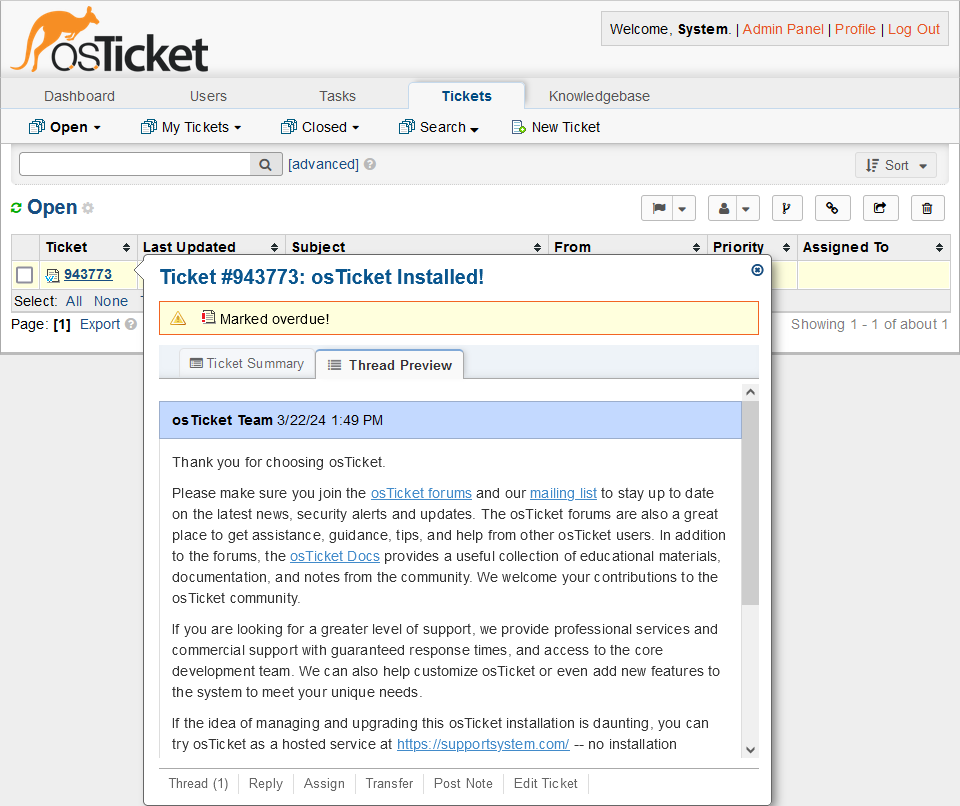Open the osTicket Docs link
The width and height of the screenshot is (960, 806).
click(x=335, y=556)
